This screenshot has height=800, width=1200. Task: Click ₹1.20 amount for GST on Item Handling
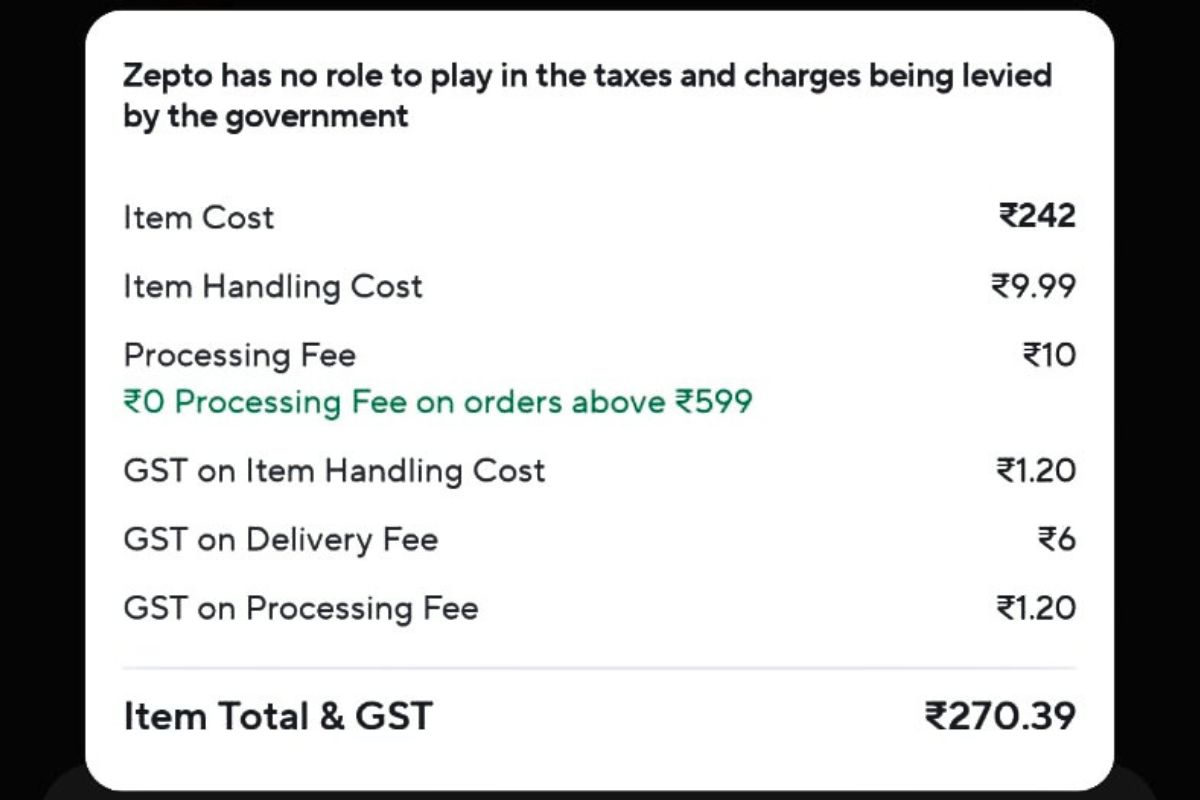pyautogui.click(x=1036, y=470)
